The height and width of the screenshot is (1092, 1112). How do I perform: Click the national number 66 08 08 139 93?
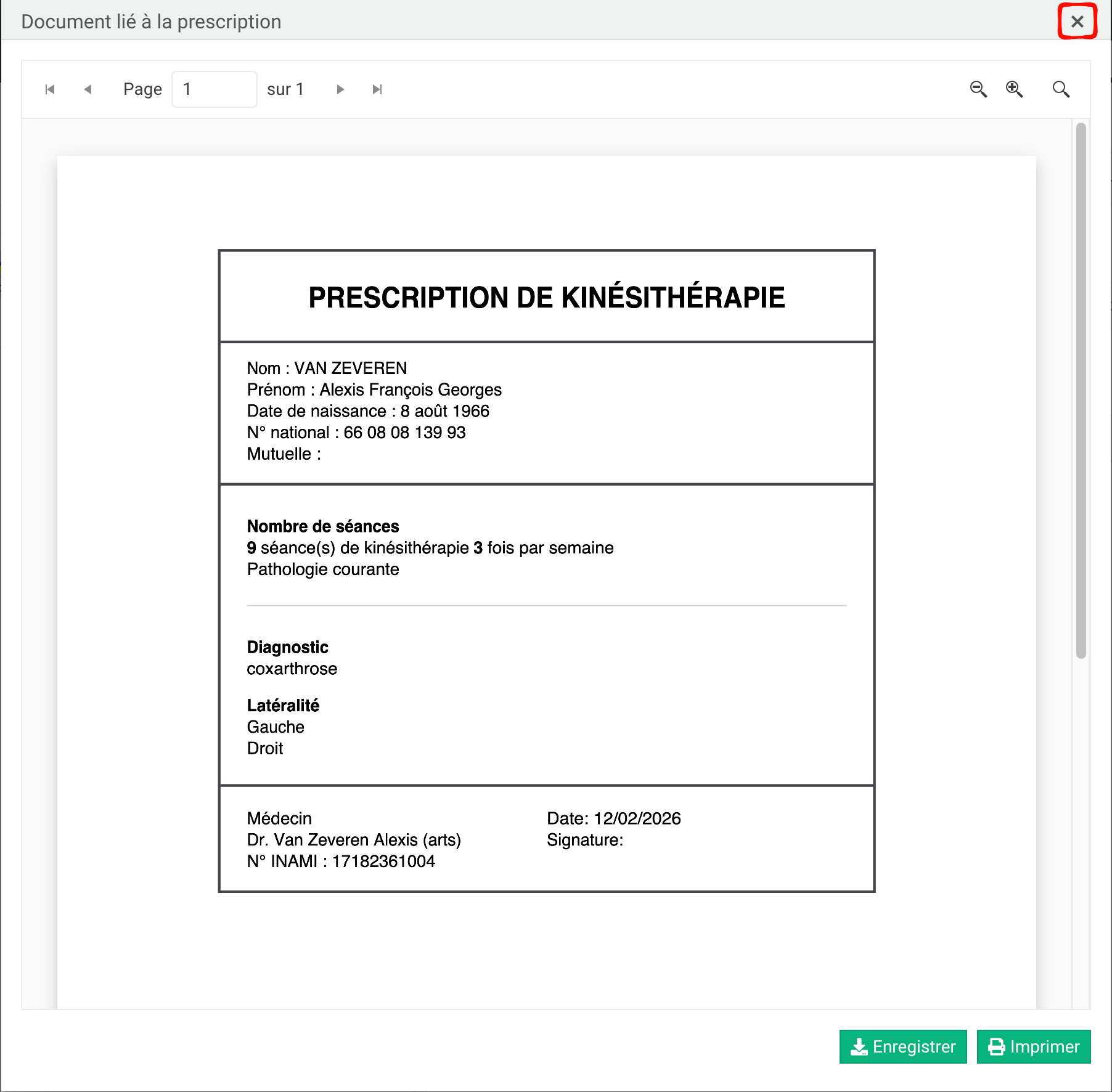[x=404, y=433]
